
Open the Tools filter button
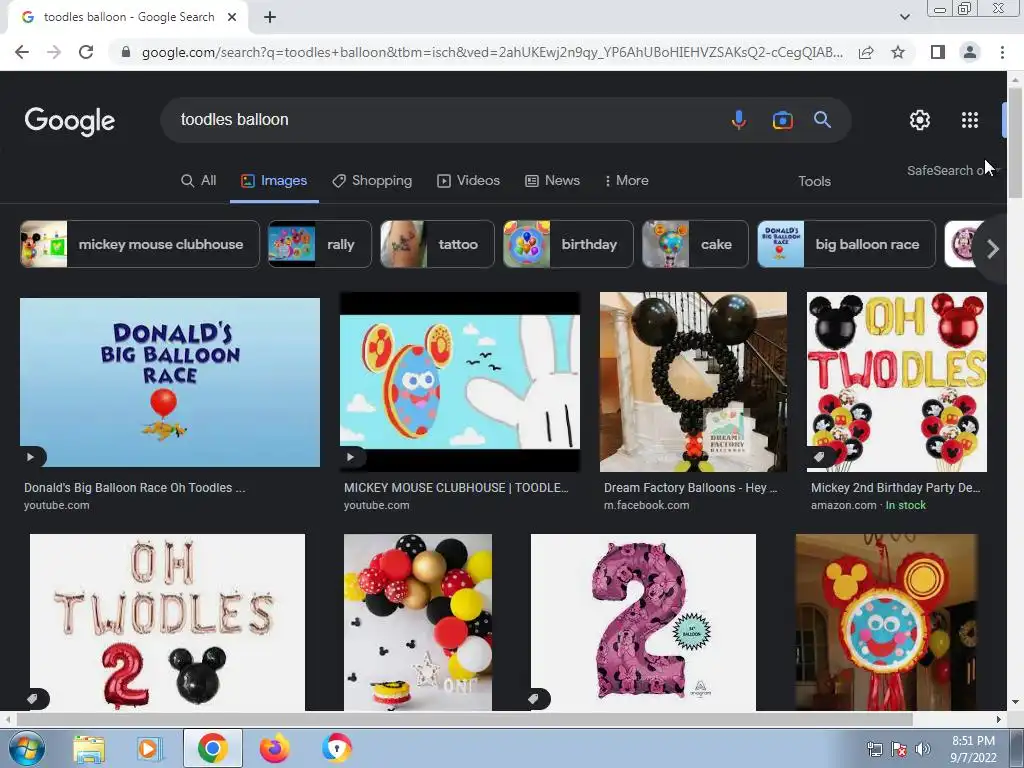click(x=814, y=182)
